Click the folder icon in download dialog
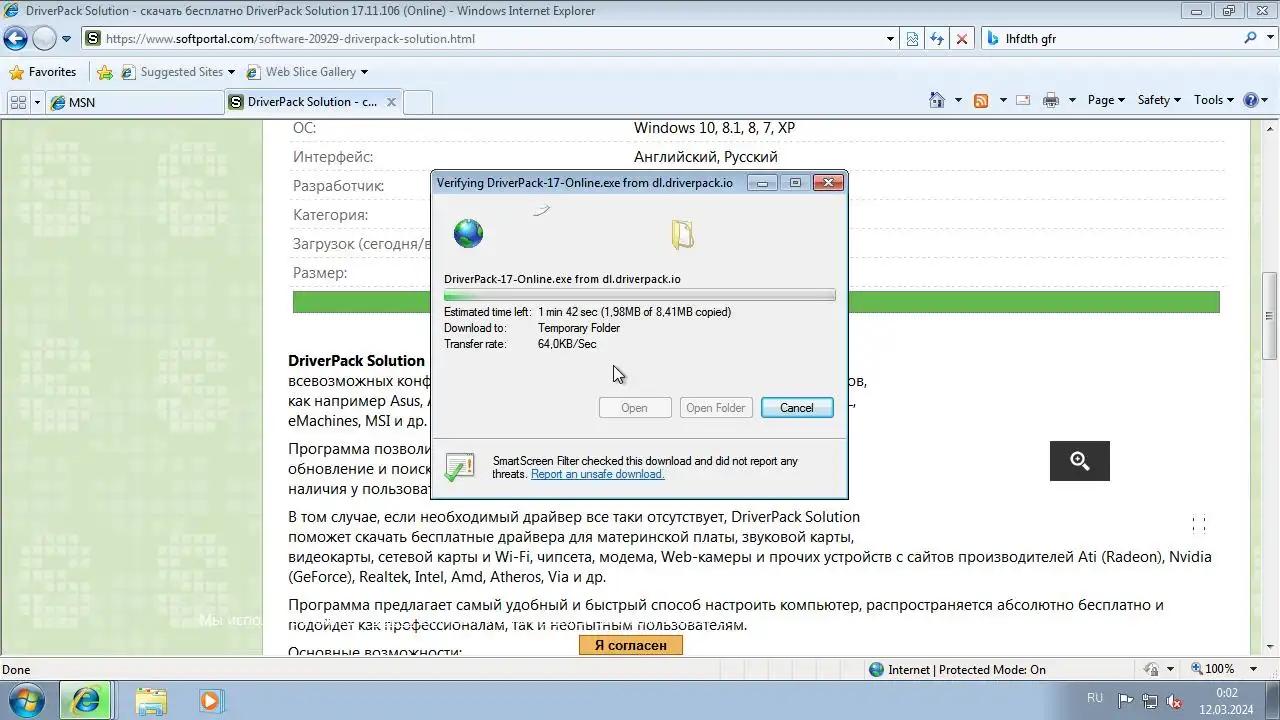 pyautogui.click(x=682, y=234)
